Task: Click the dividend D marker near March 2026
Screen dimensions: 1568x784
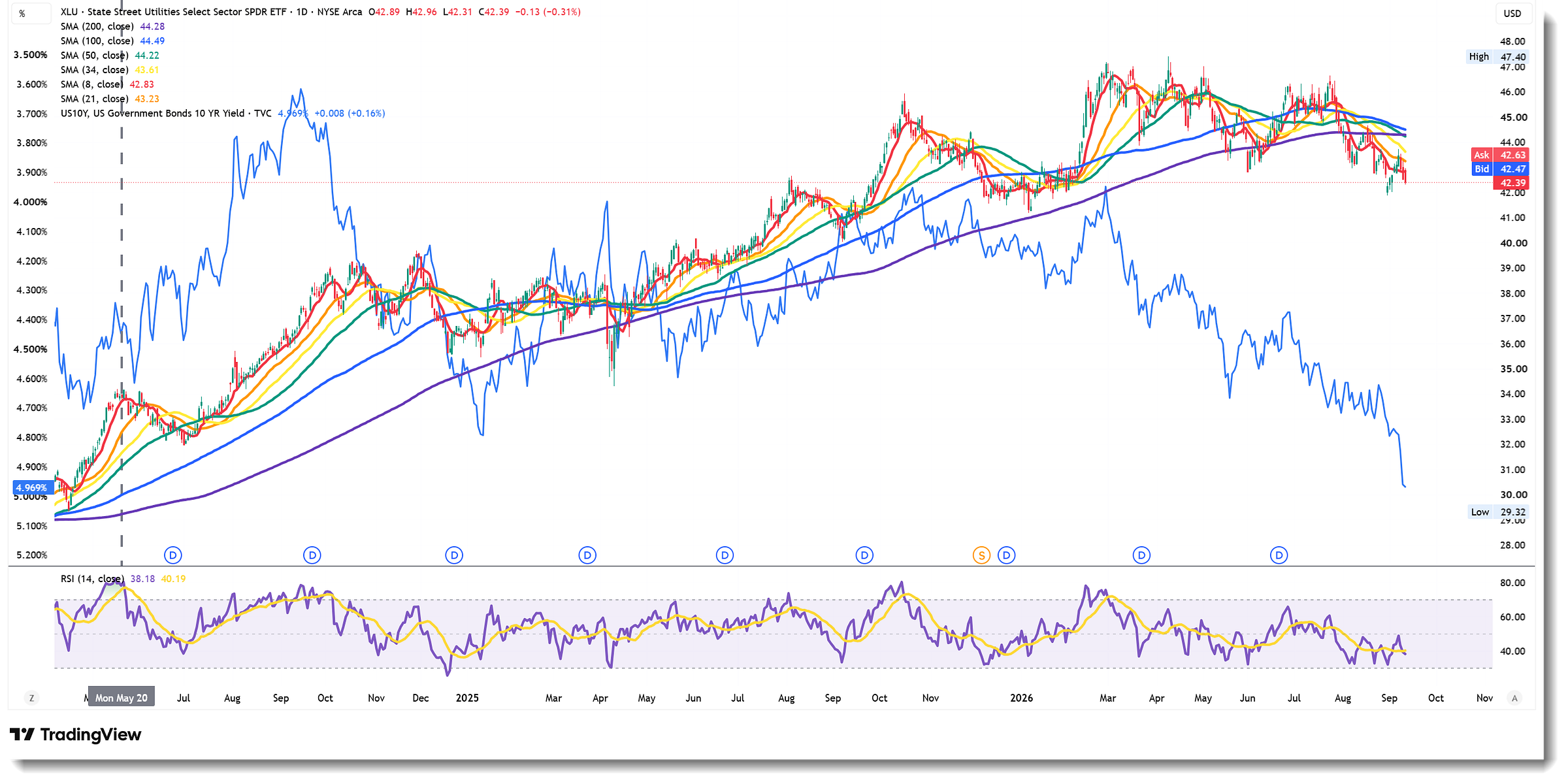Action: click(x=1141, y=555)
